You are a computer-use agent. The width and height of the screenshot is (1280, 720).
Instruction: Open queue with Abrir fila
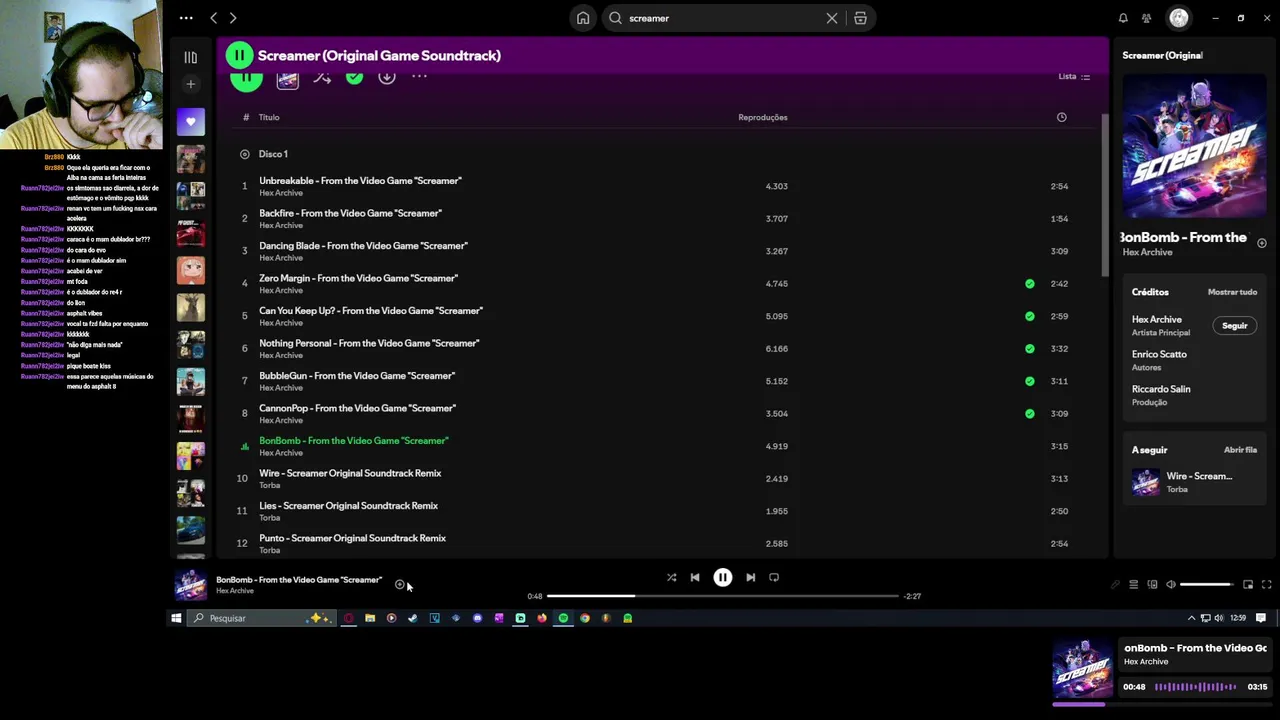click(x=1240, y=450)
